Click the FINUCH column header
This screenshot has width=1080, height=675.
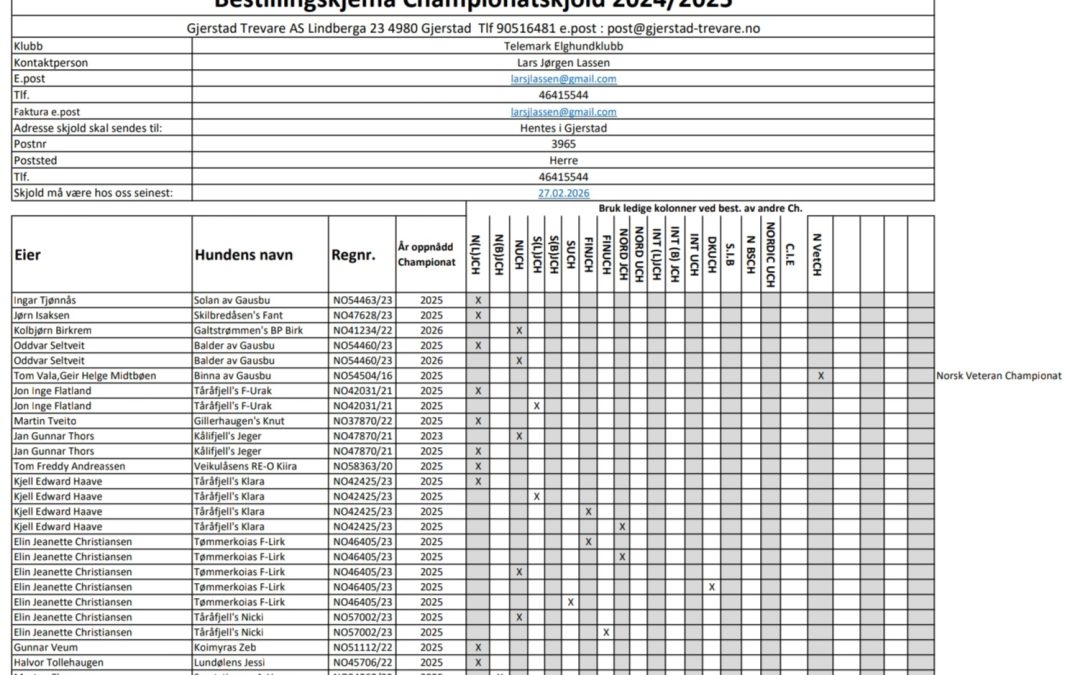606,254
